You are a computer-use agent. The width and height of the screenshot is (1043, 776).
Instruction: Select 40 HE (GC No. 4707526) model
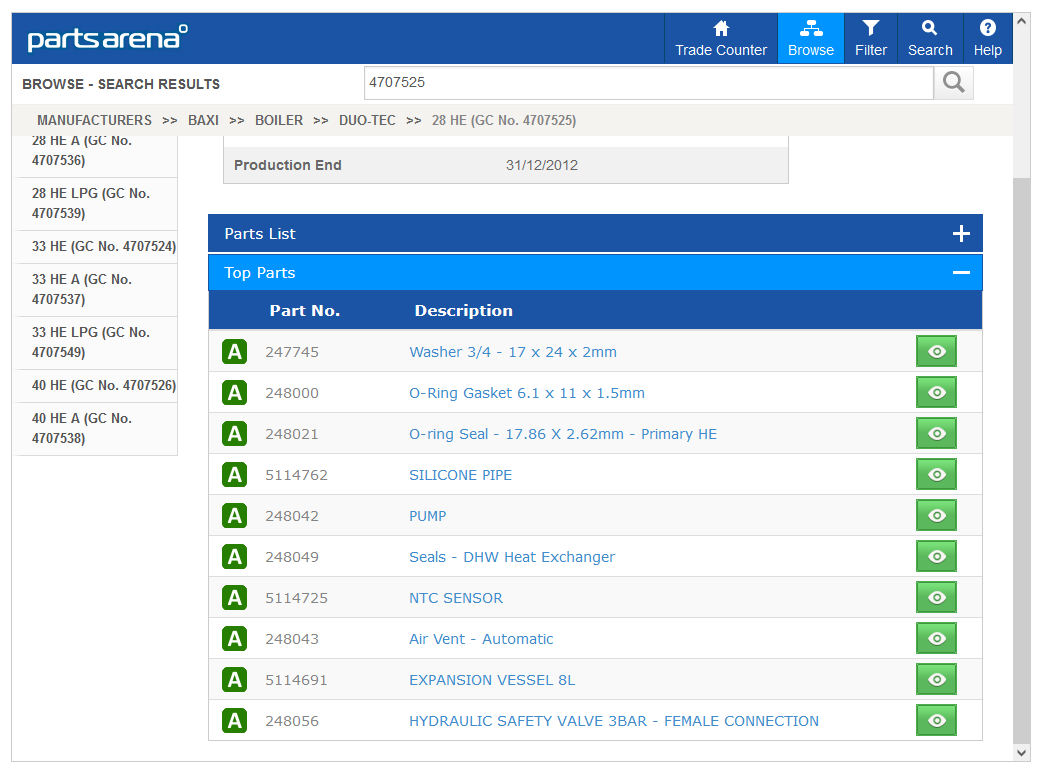(96, 386)
